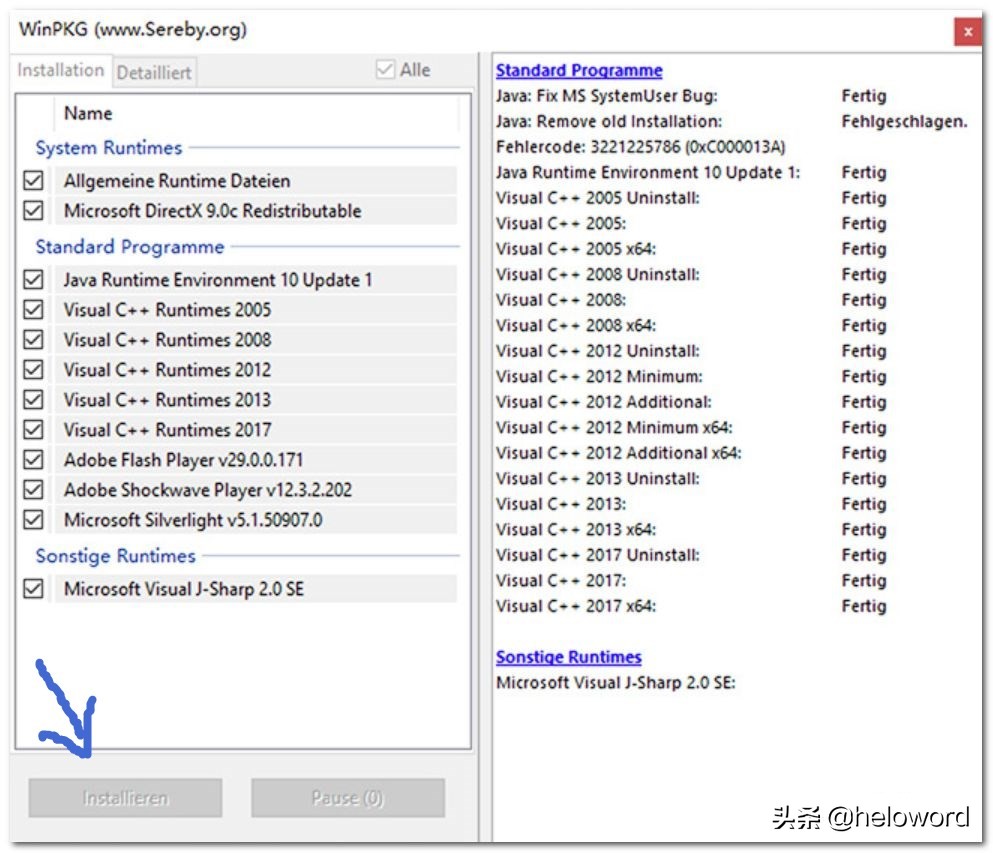Open the Sonstige Runtimes link in log
This screenshot has width=993, height=853.
[568, 657]
